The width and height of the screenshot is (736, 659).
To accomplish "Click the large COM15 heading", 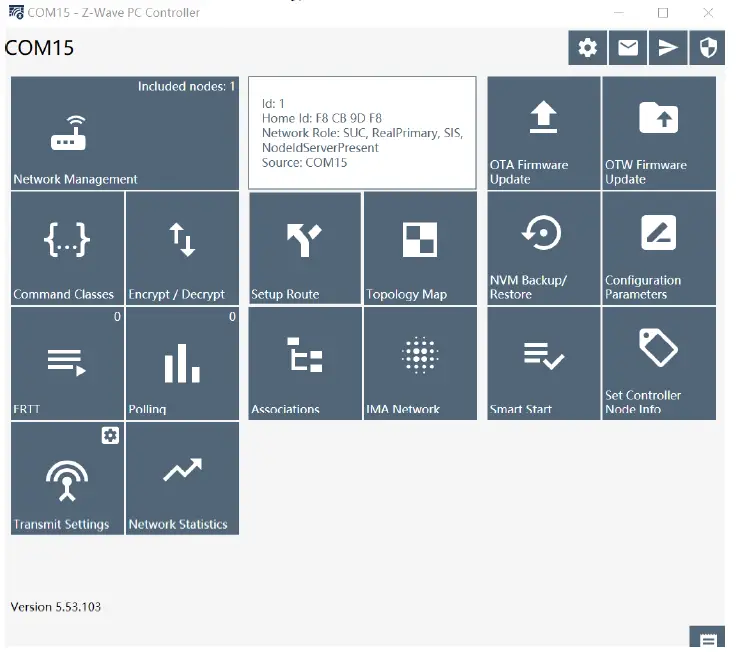I will pyautogui.click(x=39, y=48).
